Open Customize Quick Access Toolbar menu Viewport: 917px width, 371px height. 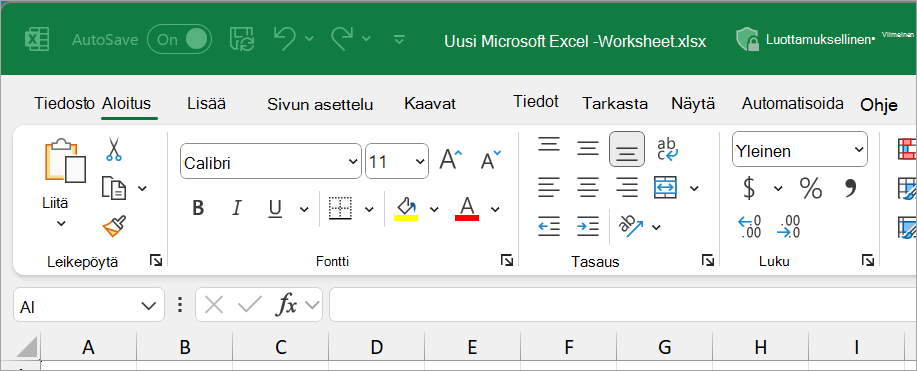[x=399, y=40]
